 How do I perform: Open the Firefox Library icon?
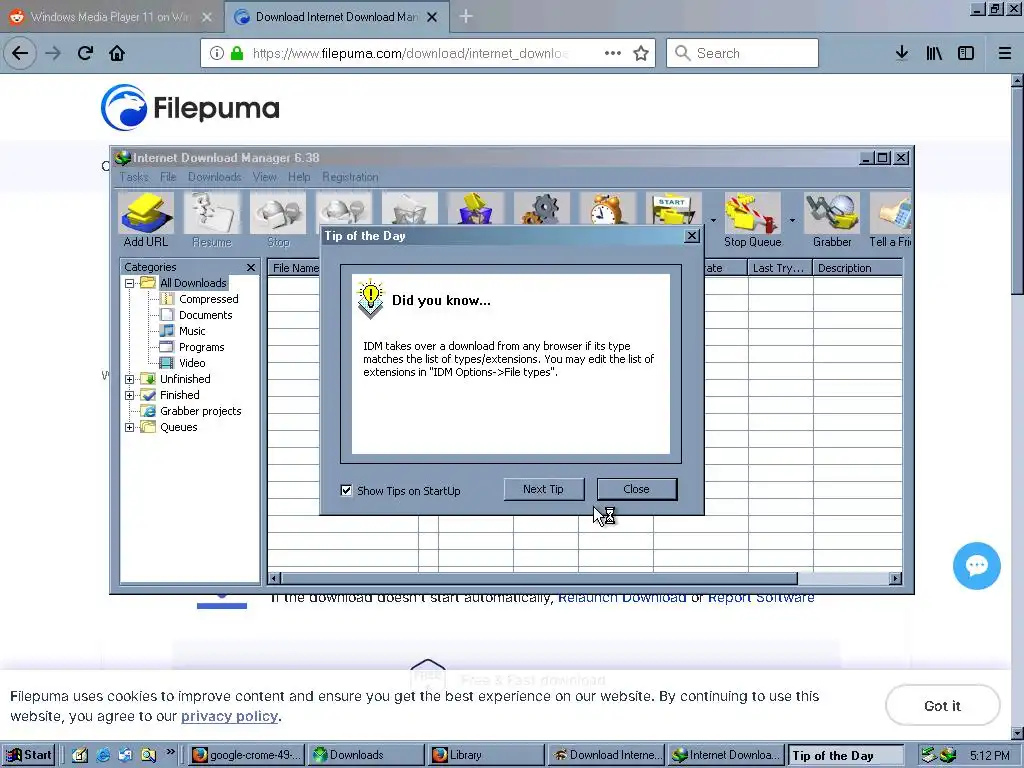click(x=934, y=53)
